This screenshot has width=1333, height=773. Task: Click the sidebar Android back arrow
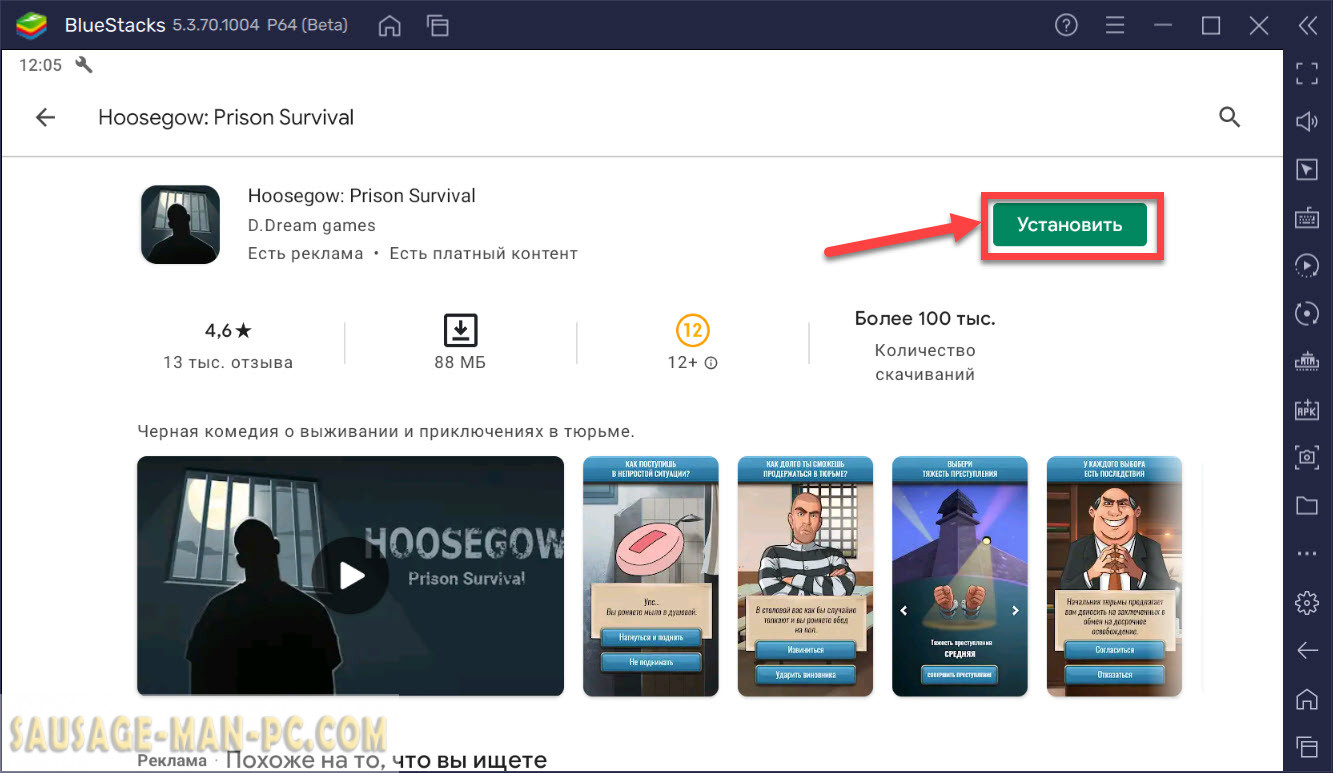[1307, 650]
